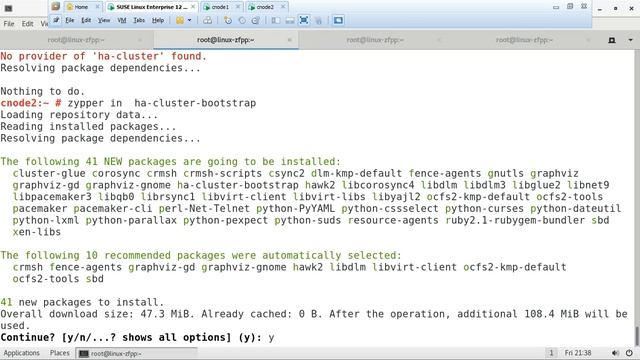The height and width of the screenshot is (360, 640).
Task: Click the revert to snapshot icon
Action: 242,20
